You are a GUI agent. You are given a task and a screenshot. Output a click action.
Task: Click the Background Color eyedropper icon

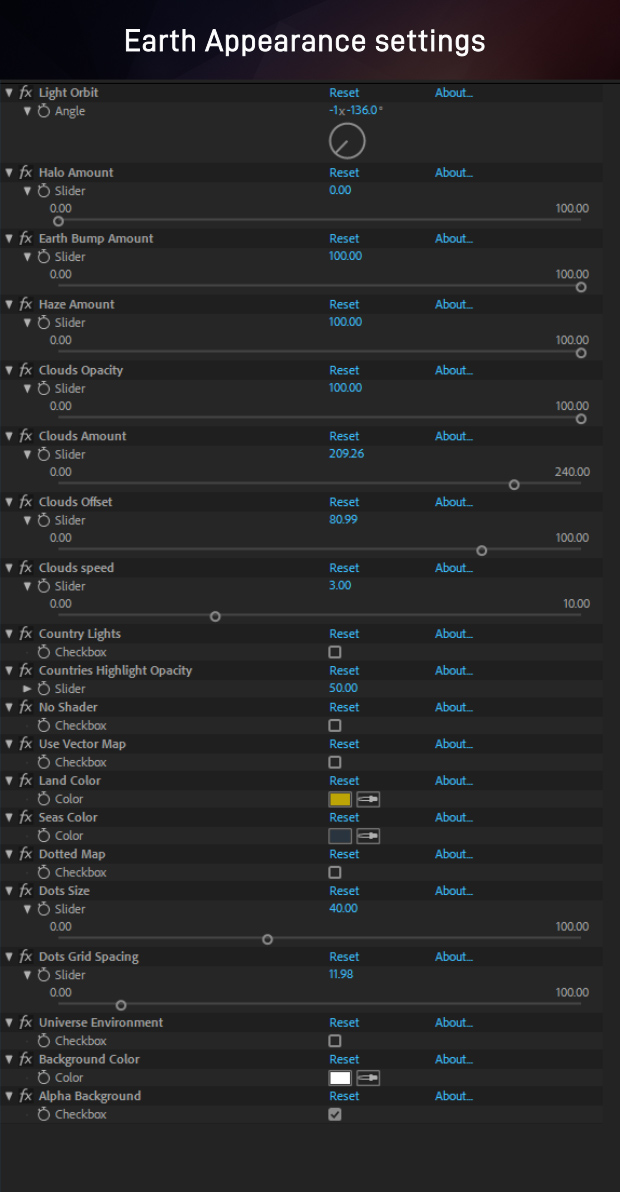[369, 1077]
